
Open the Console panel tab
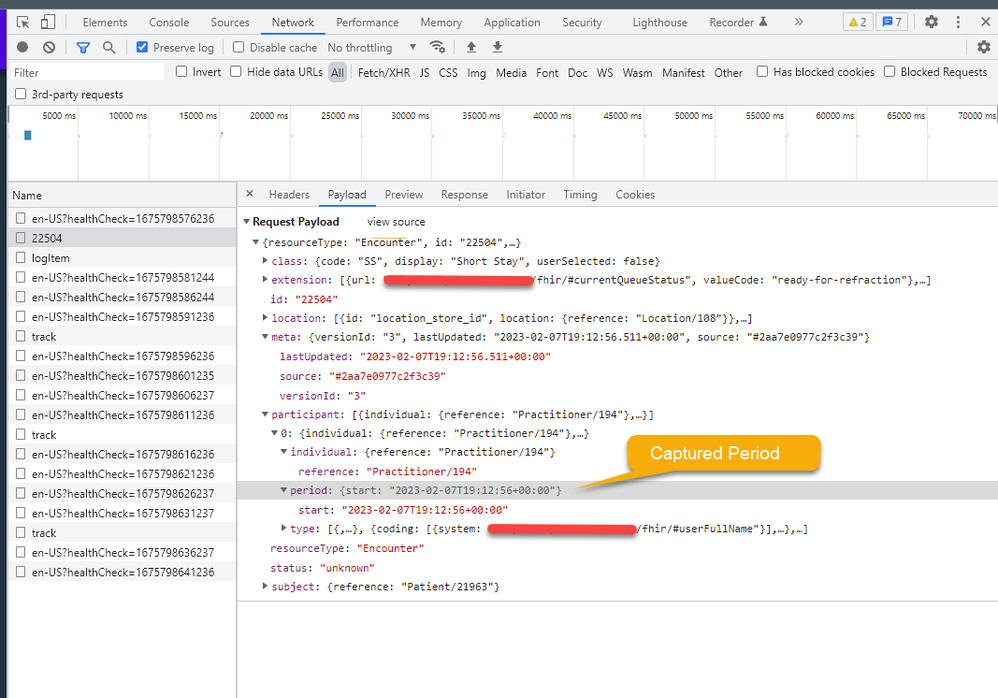click(169, 22)
